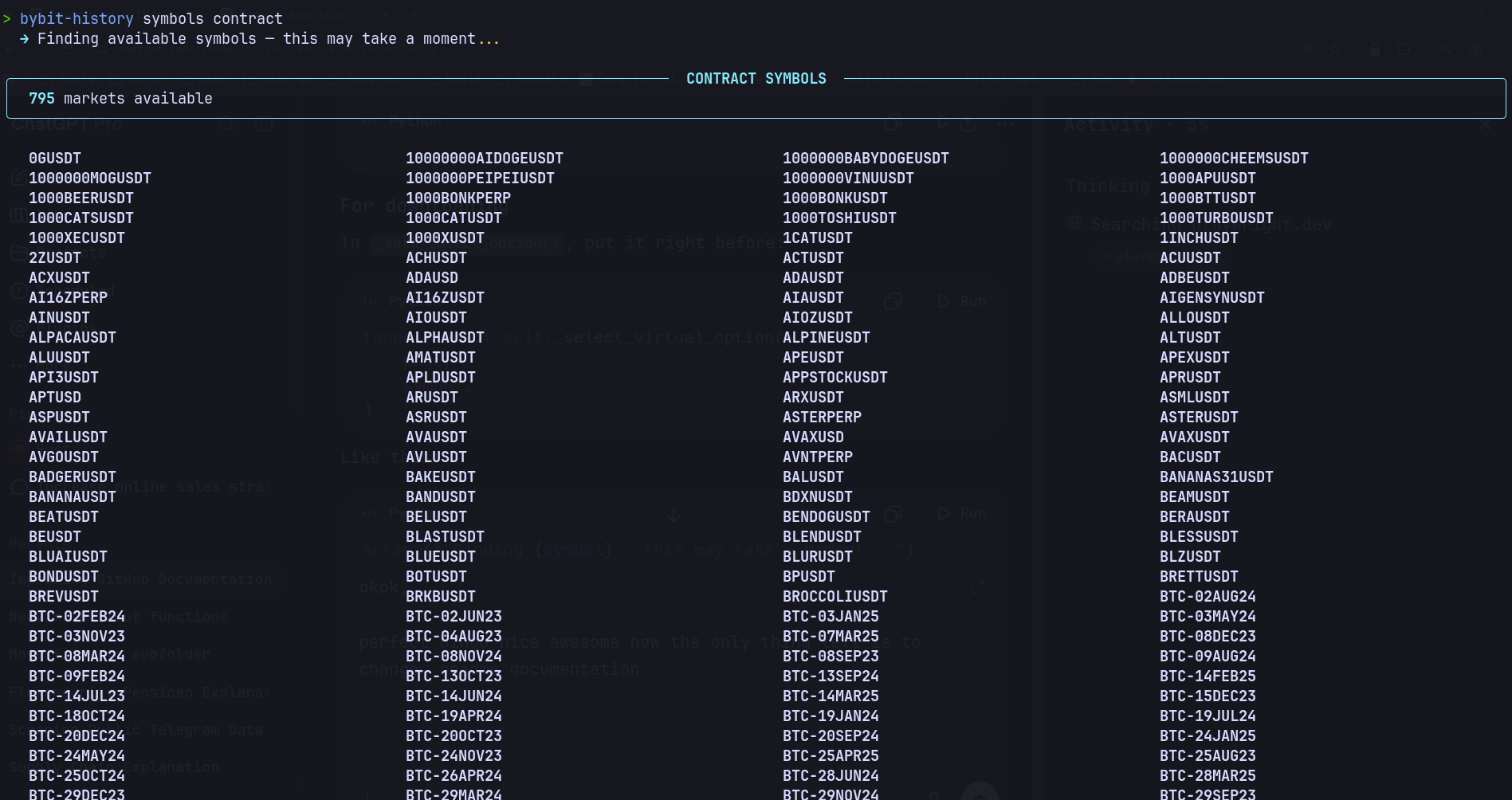Click the 'bybit-history' command text

(77, 18)
